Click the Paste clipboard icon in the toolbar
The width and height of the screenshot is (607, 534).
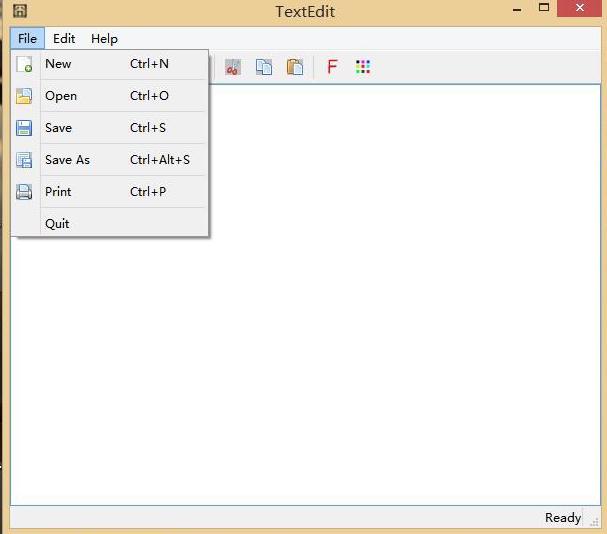tap(295, 67)
